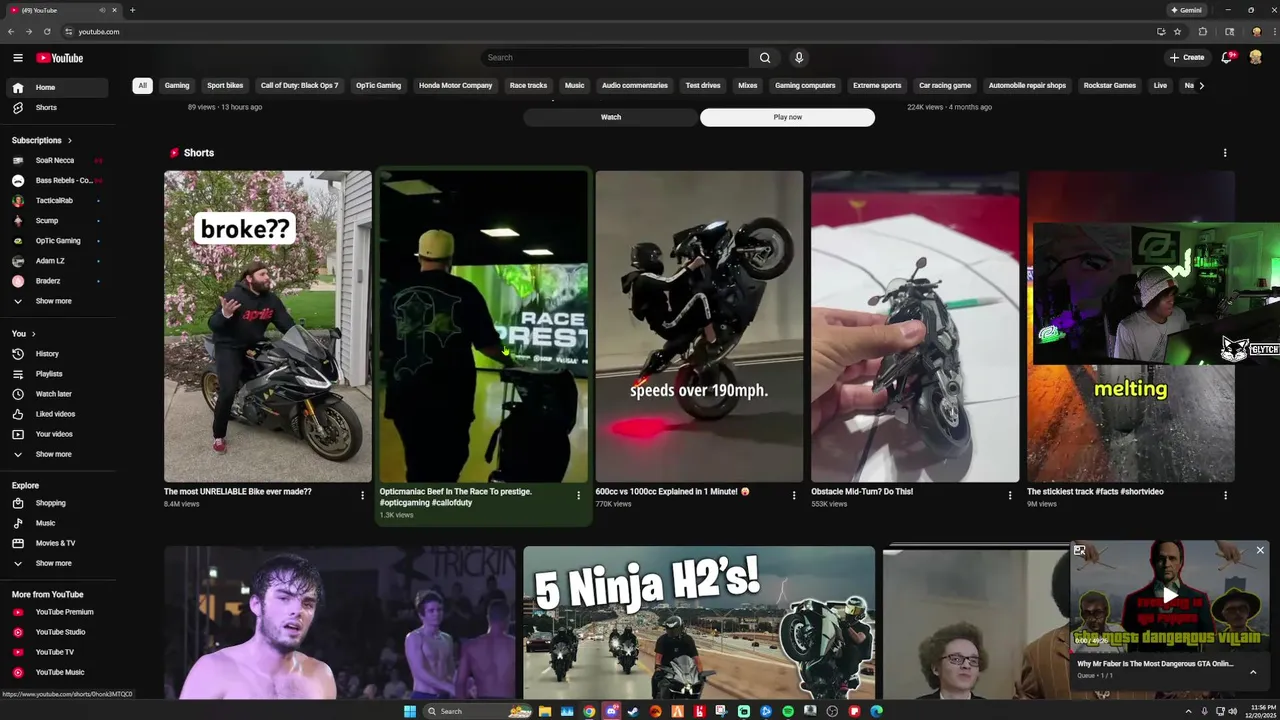This screenshot has width=1280, height=720.
Task: Open YouTube Music in the sidebar
Action: [55, 672]
